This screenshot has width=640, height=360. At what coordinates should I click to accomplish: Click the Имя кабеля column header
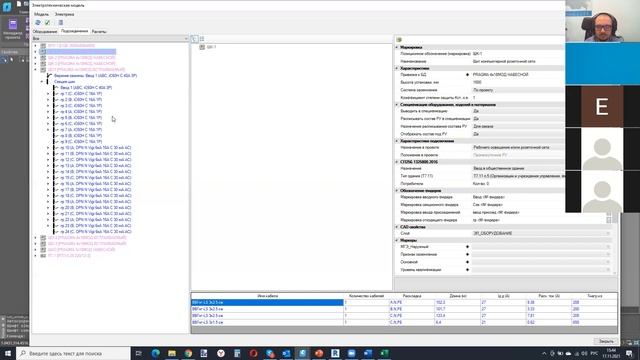pyautogui.click(x=267, y=296)
